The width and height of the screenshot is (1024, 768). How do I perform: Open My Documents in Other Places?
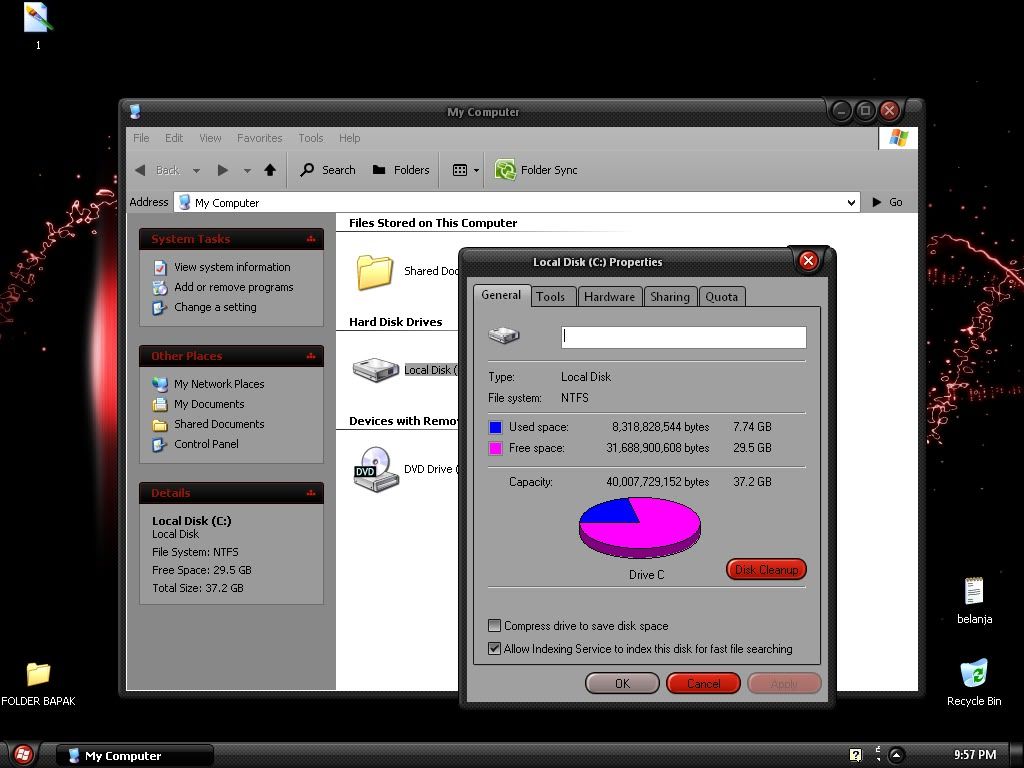[x=209, y=404]
